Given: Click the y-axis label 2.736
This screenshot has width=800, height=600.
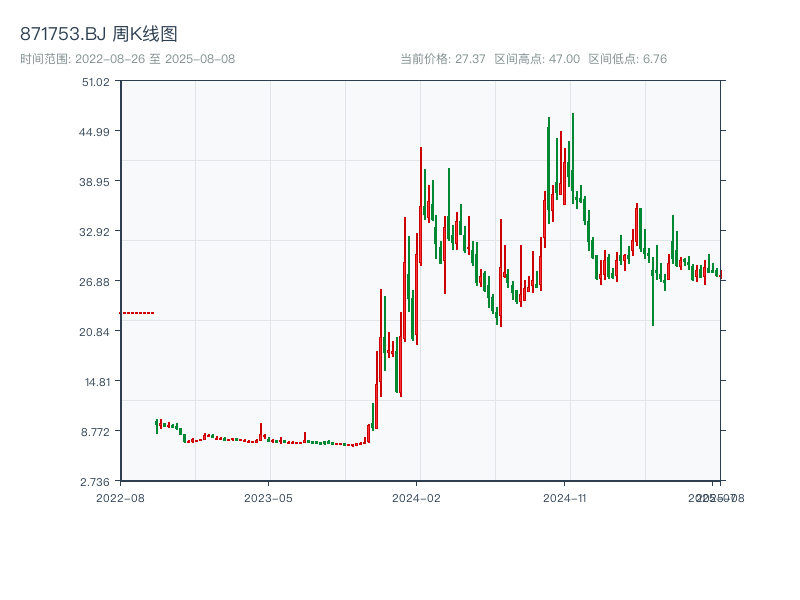Looking at the screenshot, I should pos(96,480).
